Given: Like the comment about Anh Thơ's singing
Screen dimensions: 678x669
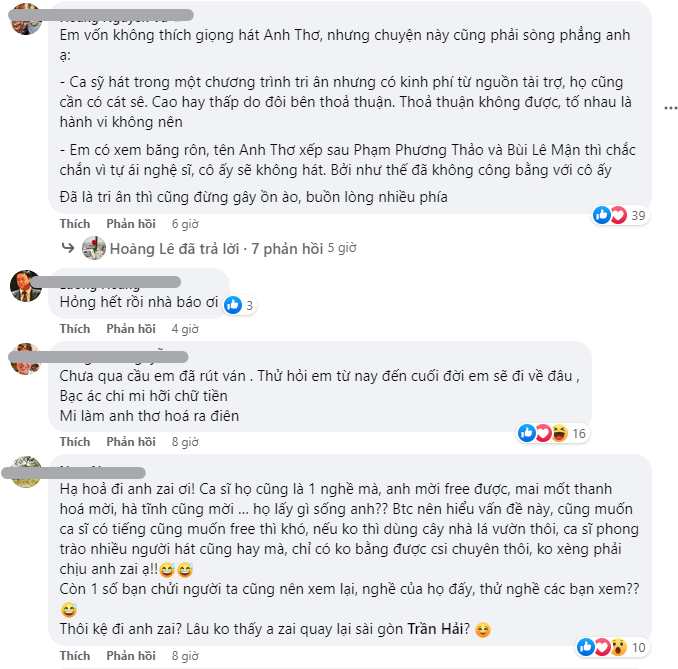Looking at the screenshot, I should (x=74, y=223).
